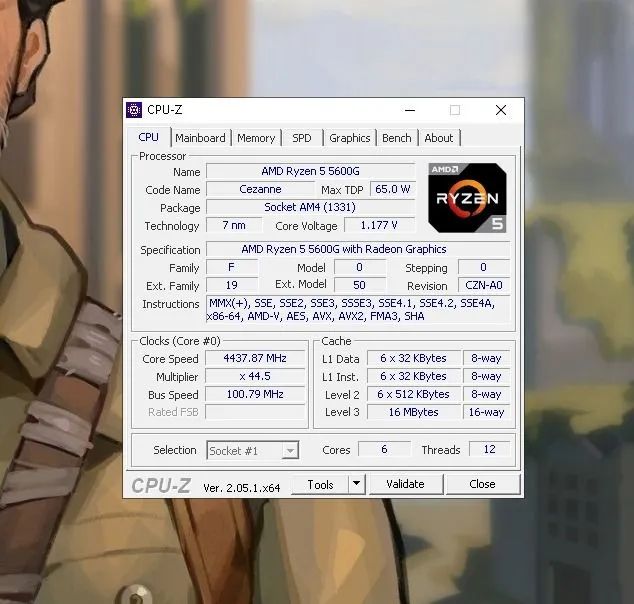Click the version text Ver. 2.05.1.x64

coord(242,488)
